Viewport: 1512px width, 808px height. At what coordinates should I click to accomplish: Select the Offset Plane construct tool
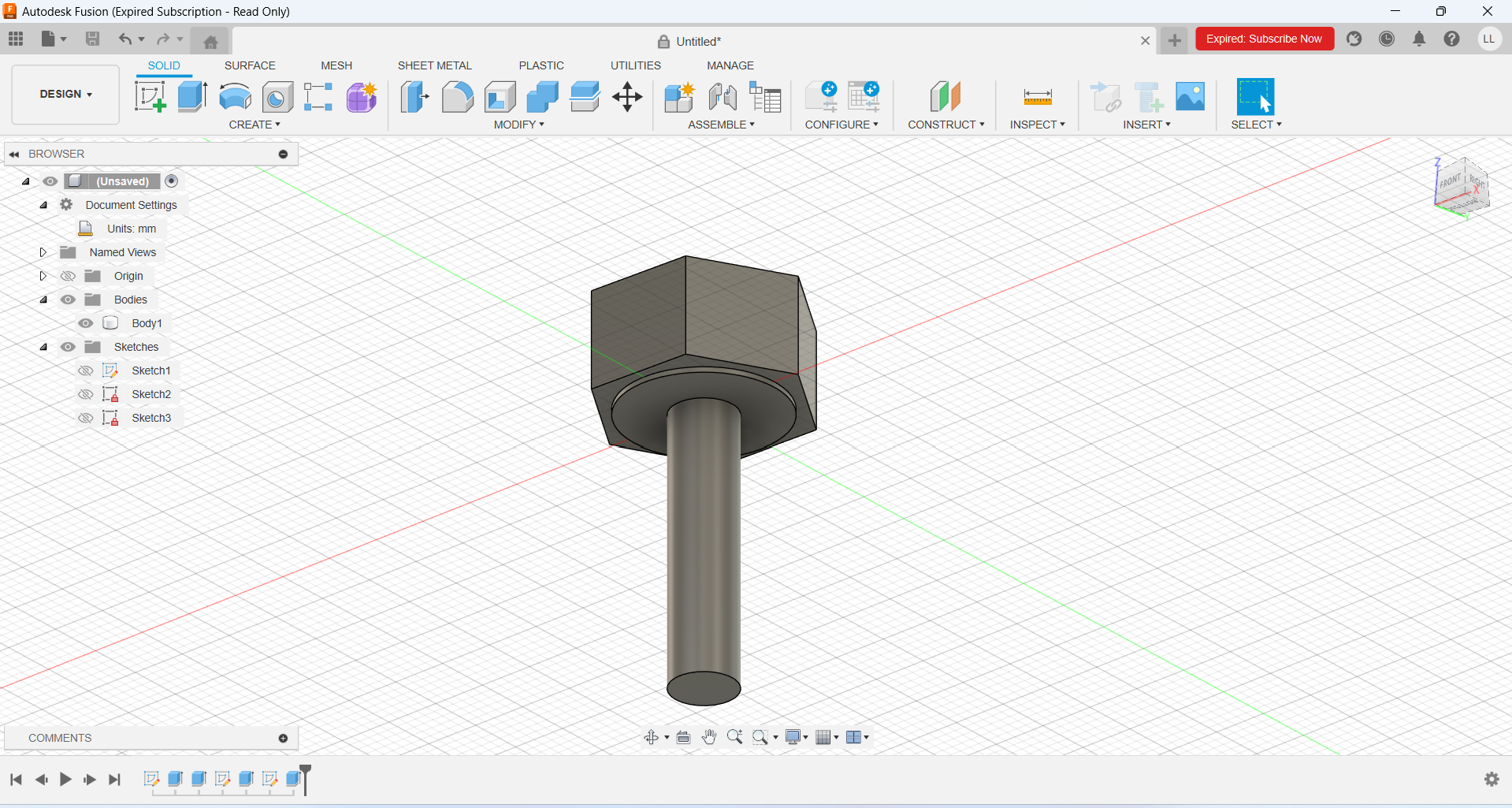tap(945, 97)
